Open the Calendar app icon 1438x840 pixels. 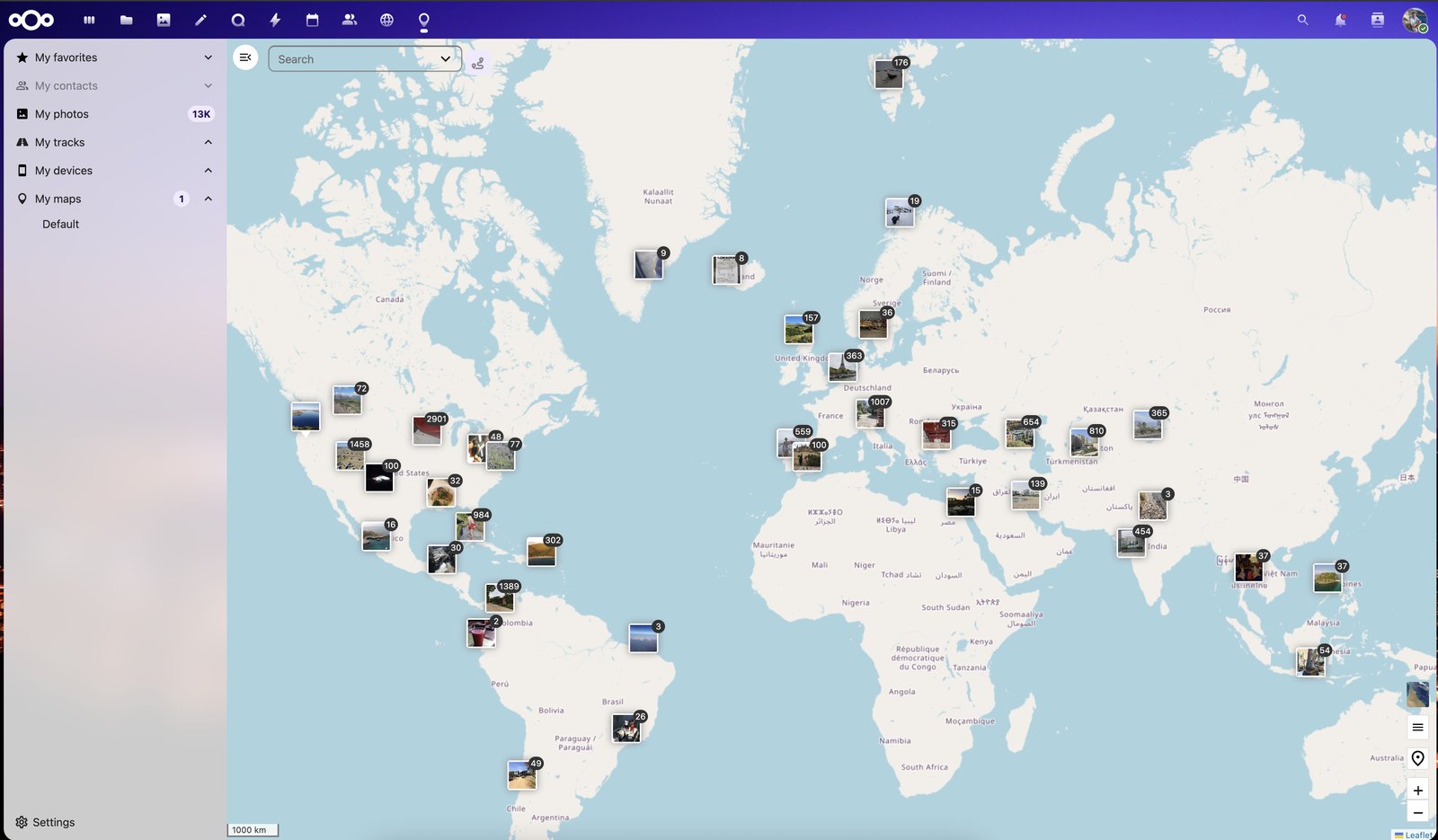pyautogui.click(x=312, y=20)
